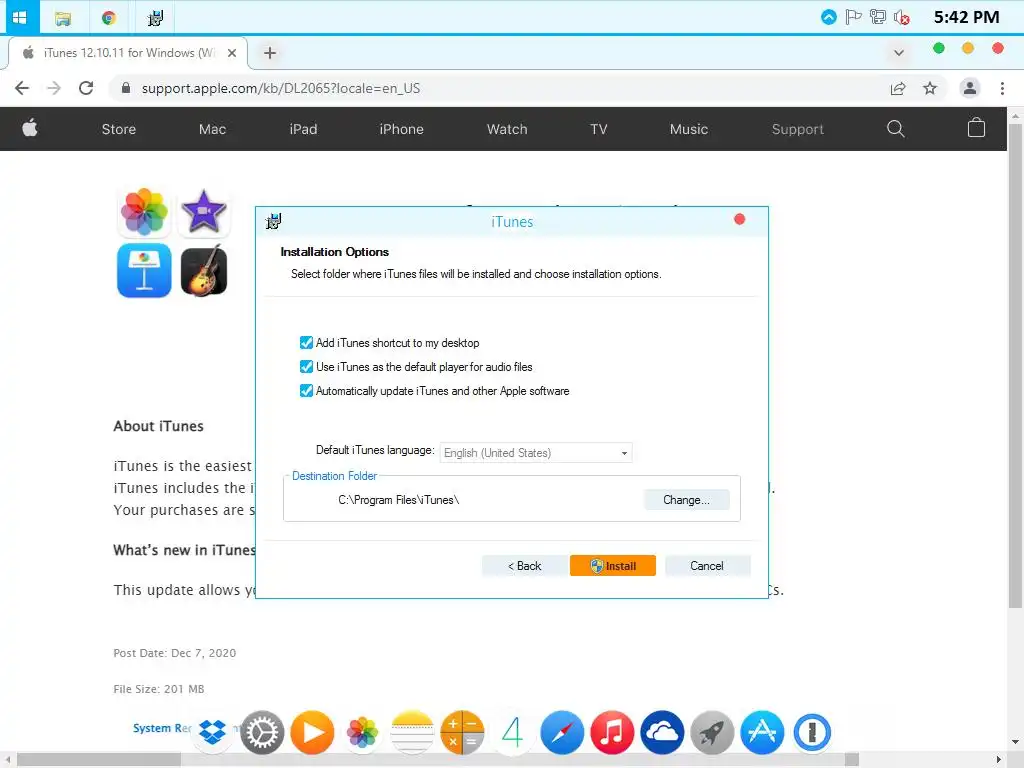Click the address bar URL

coord(281,88)
